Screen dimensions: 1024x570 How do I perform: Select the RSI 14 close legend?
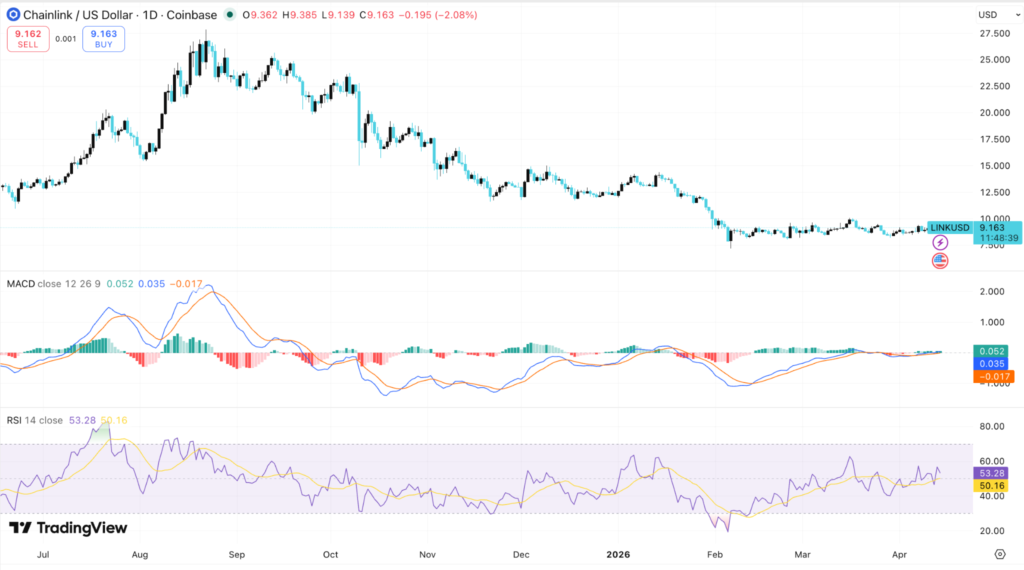(x=35, y=420)
